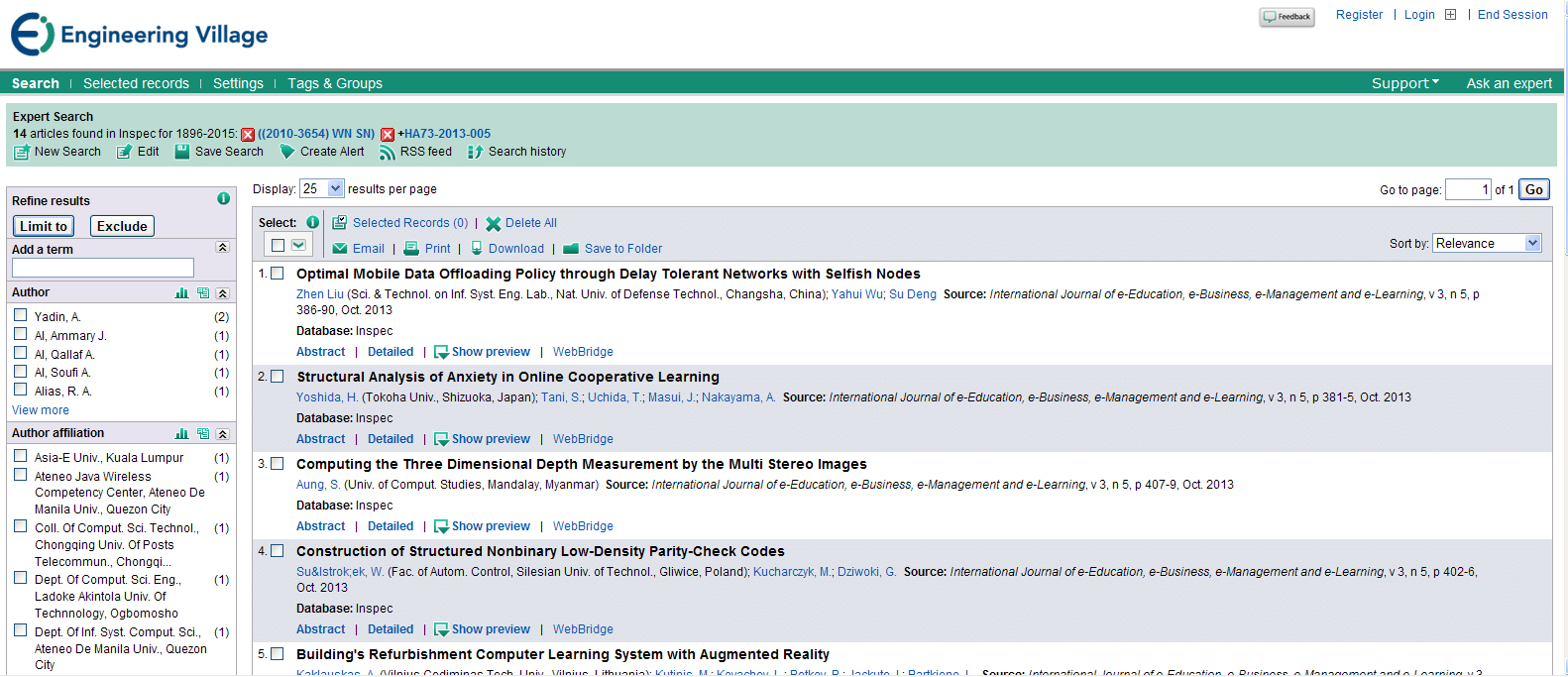Open the selection options dropdown arrow

click(298, 246)
